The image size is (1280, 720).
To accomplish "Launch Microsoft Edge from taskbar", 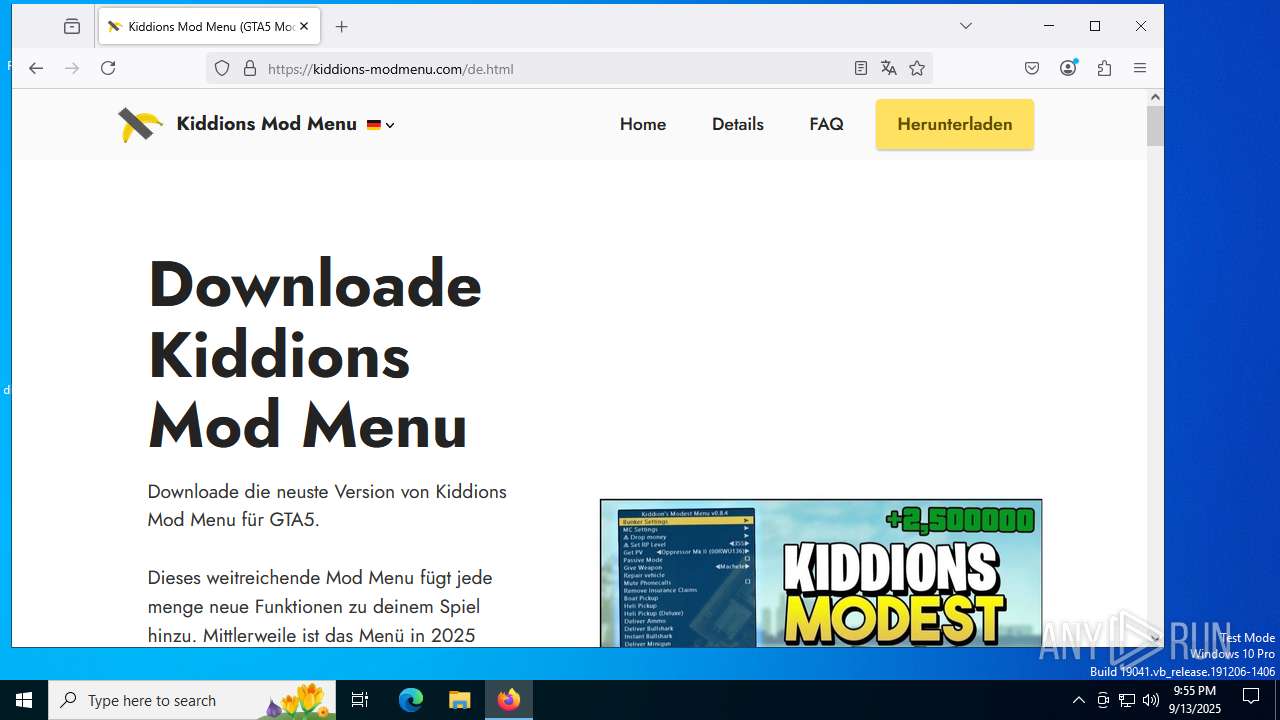I will 411,700.
